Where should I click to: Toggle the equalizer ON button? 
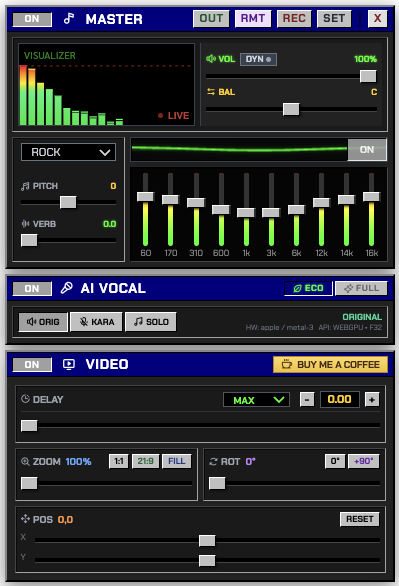click(367, 149)
